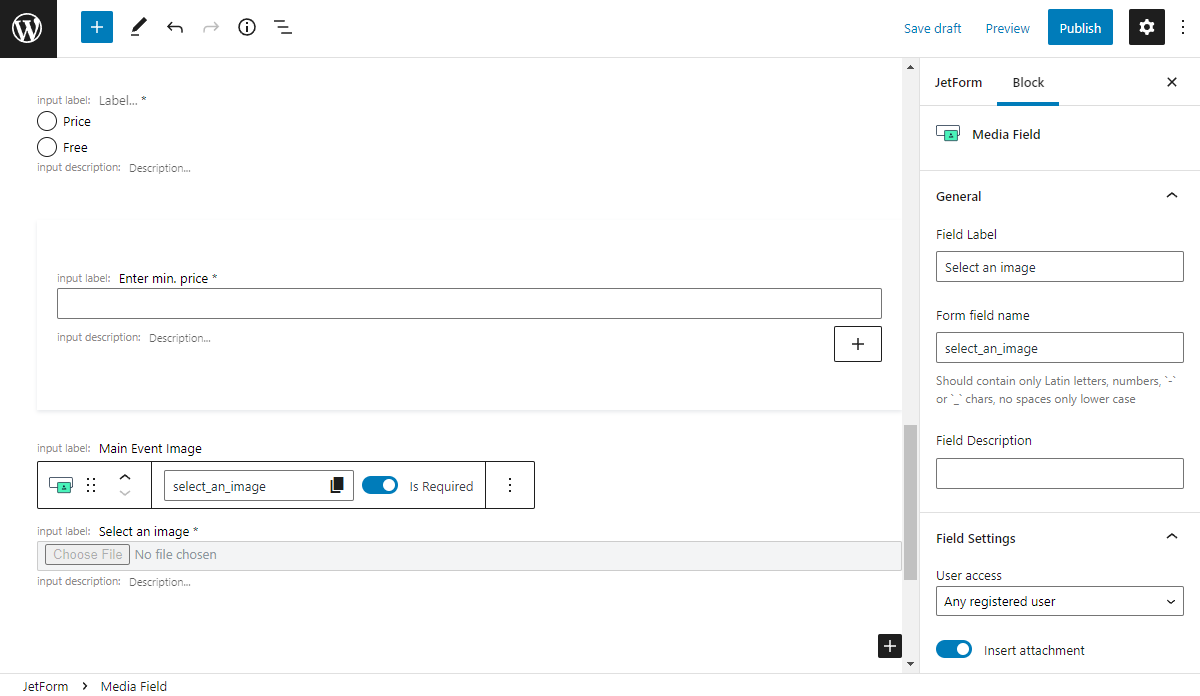The image size is (1200, 696).
Task: Toggle the Is Required switch off
Action: [x=380, y=484]
